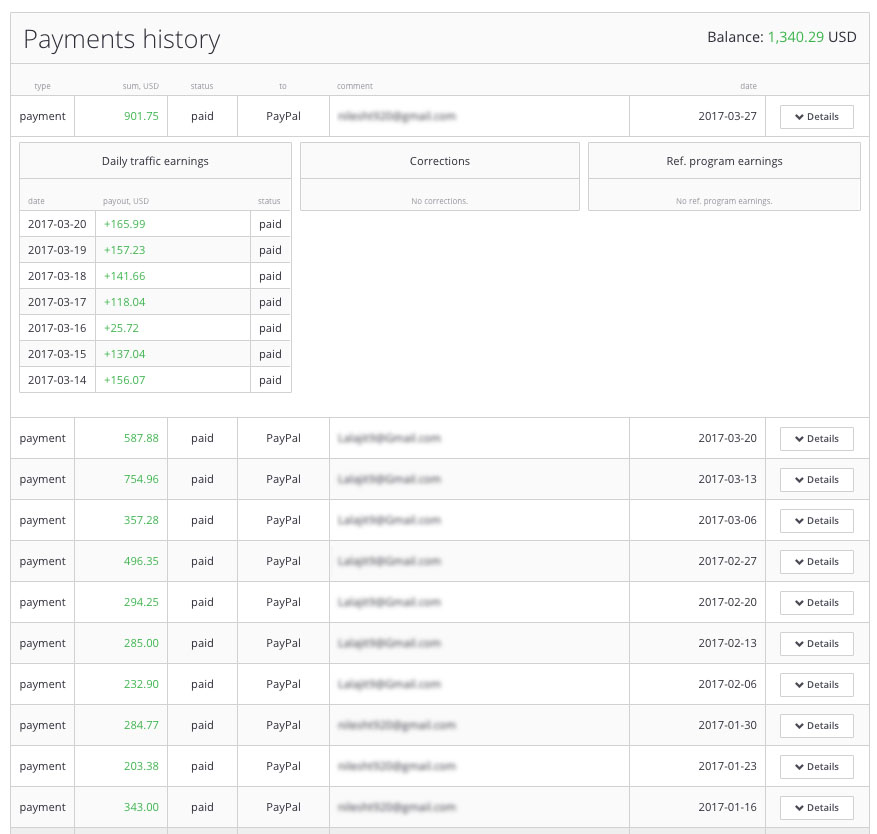877x834 pixels.
Task: Select the 754.96 payment sum
Action: 141,479
